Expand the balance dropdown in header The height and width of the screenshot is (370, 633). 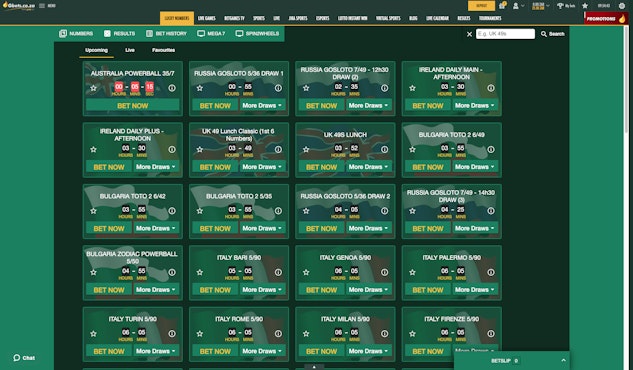(x=541, y=6)
